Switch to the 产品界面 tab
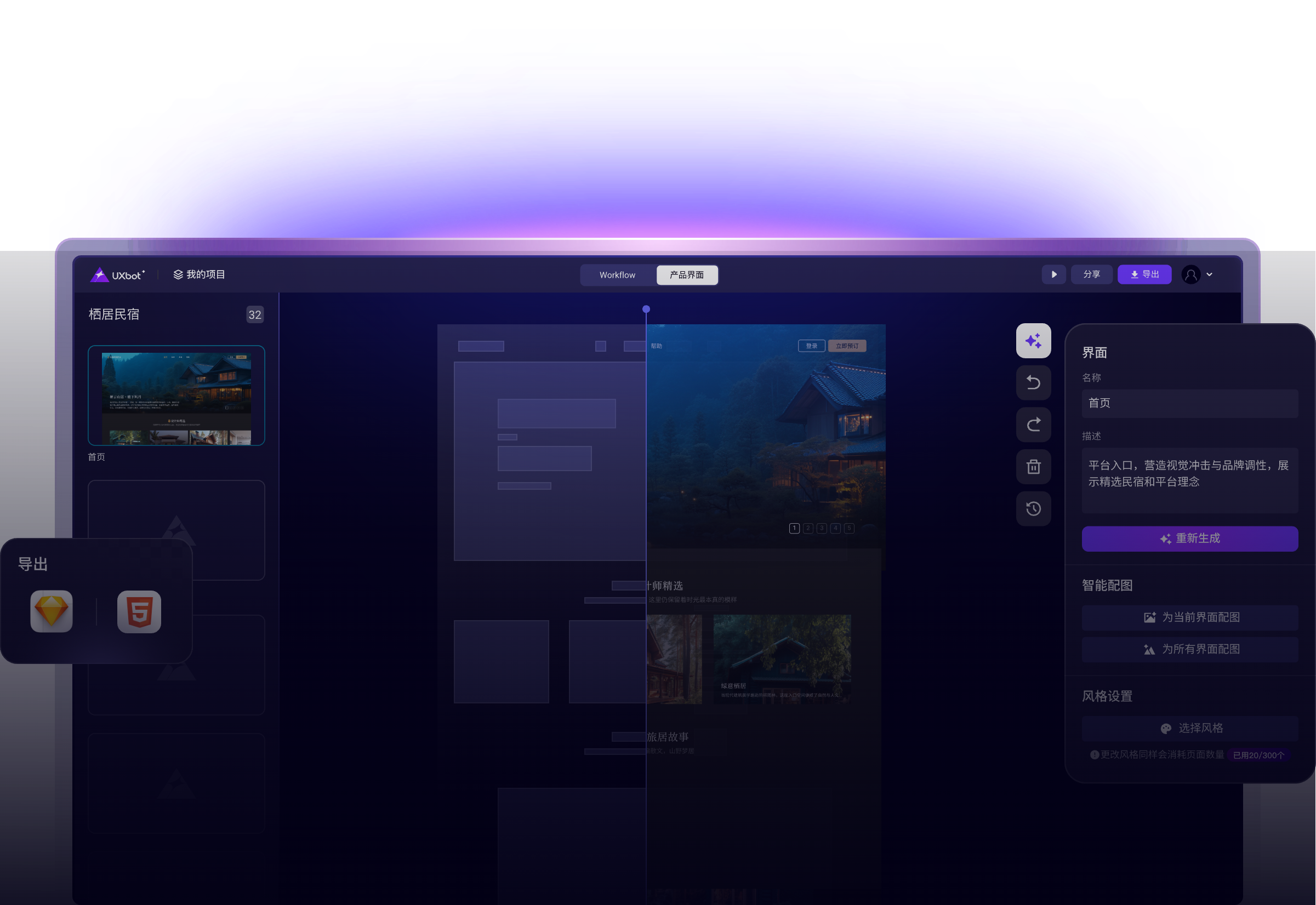The width and height of the screenshot is (1316, 905). [x=687, y=275]
